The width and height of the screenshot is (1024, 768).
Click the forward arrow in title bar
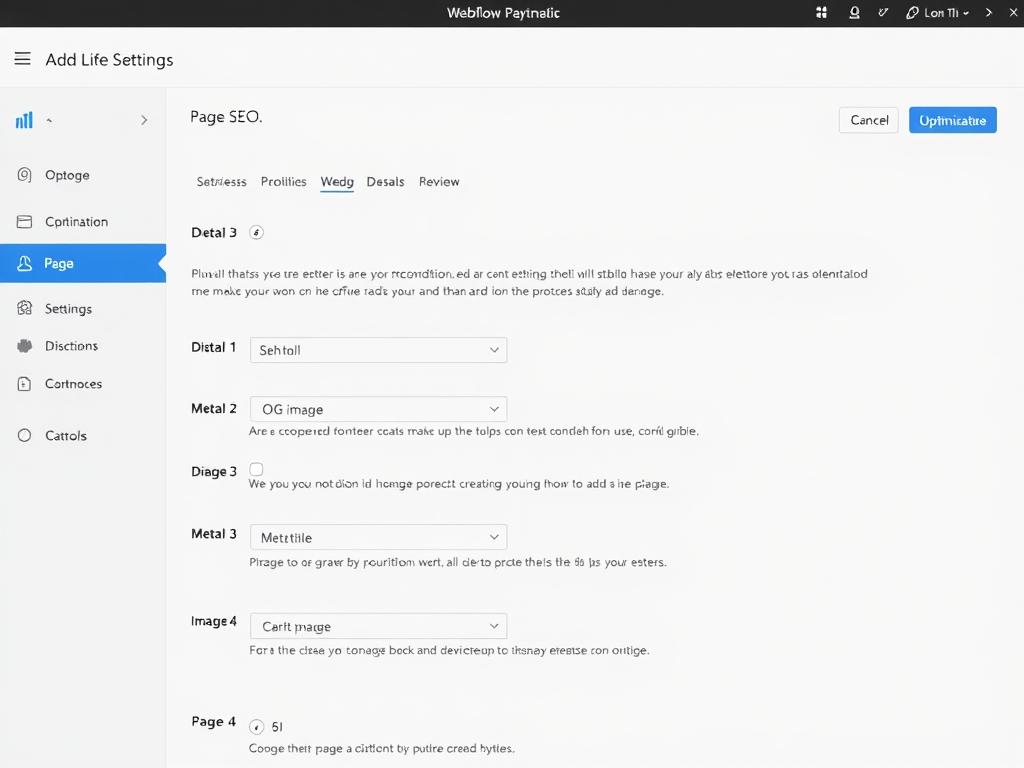989,12
